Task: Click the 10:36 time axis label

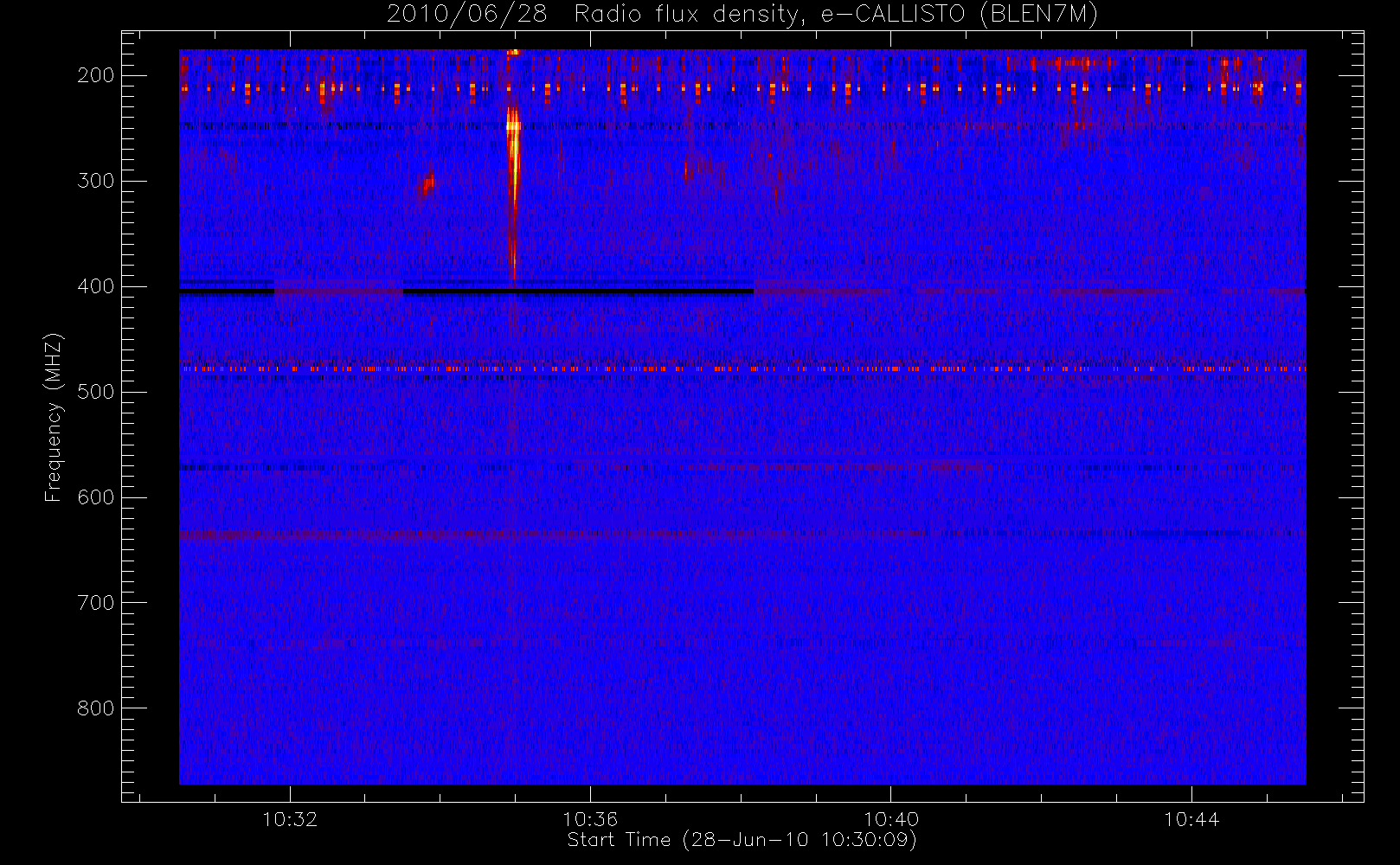Action: click(x=590, y=819)
